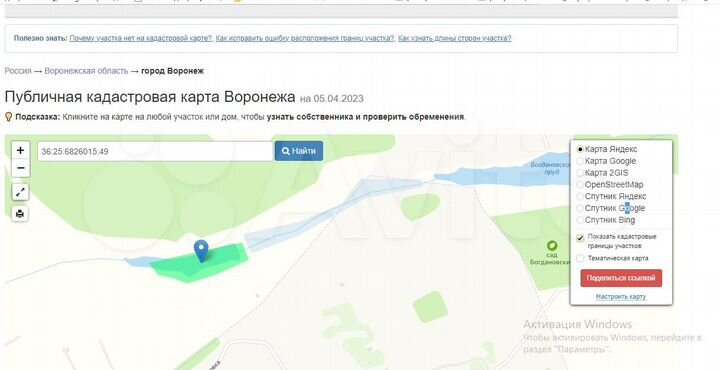Click the cadastral number search field

point(155,151)
